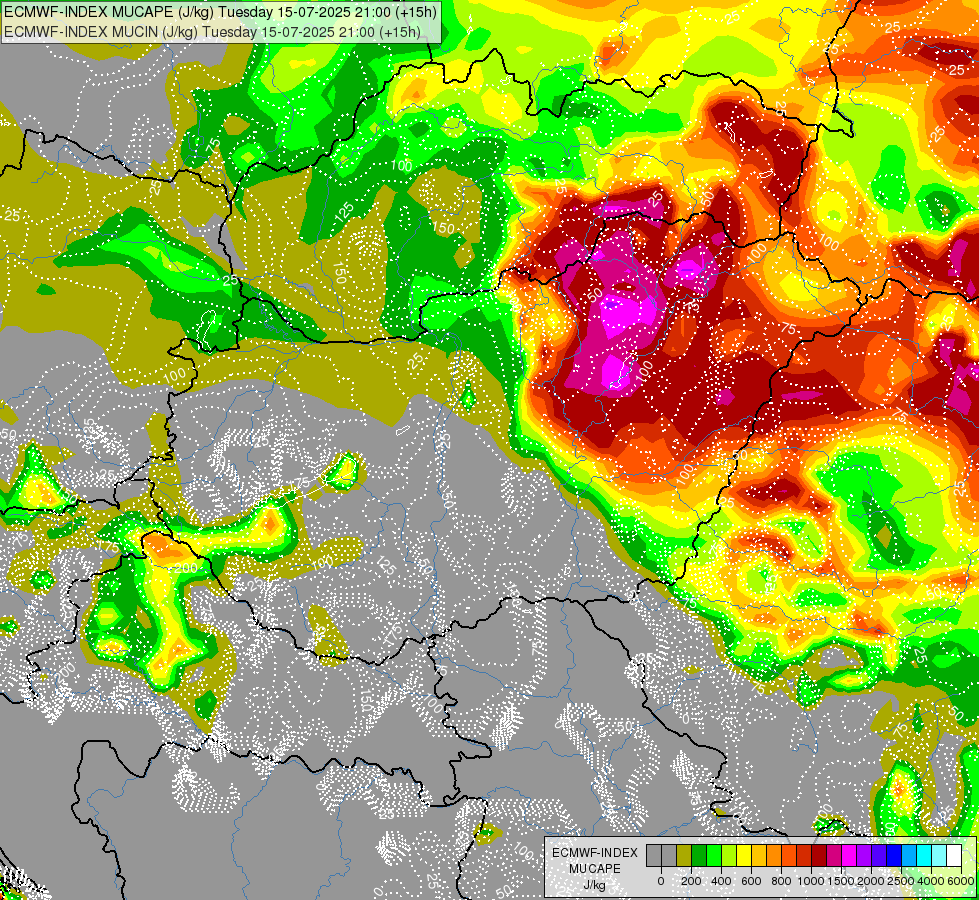Choose the pure blue legend swatch
The height and width of the screenshot is (900, 979).
coord(894,856)
